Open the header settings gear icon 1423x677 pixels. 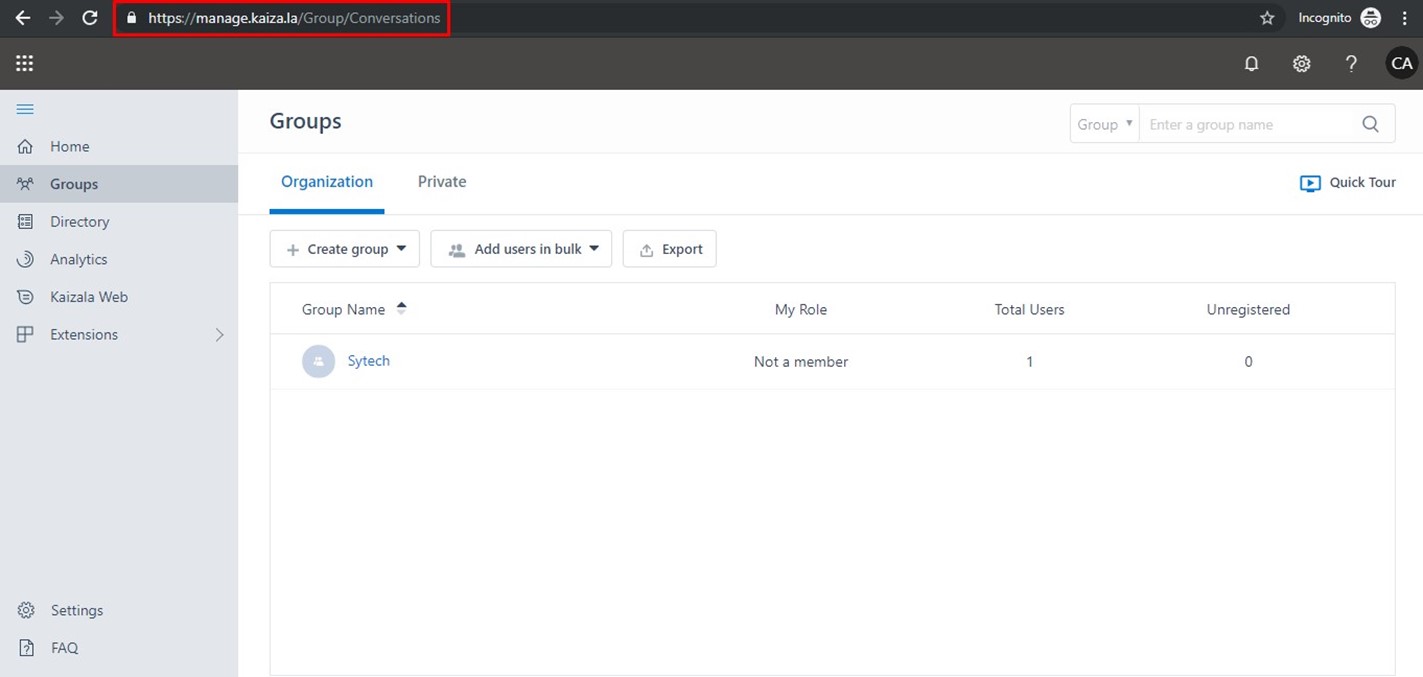[1301, 64]
